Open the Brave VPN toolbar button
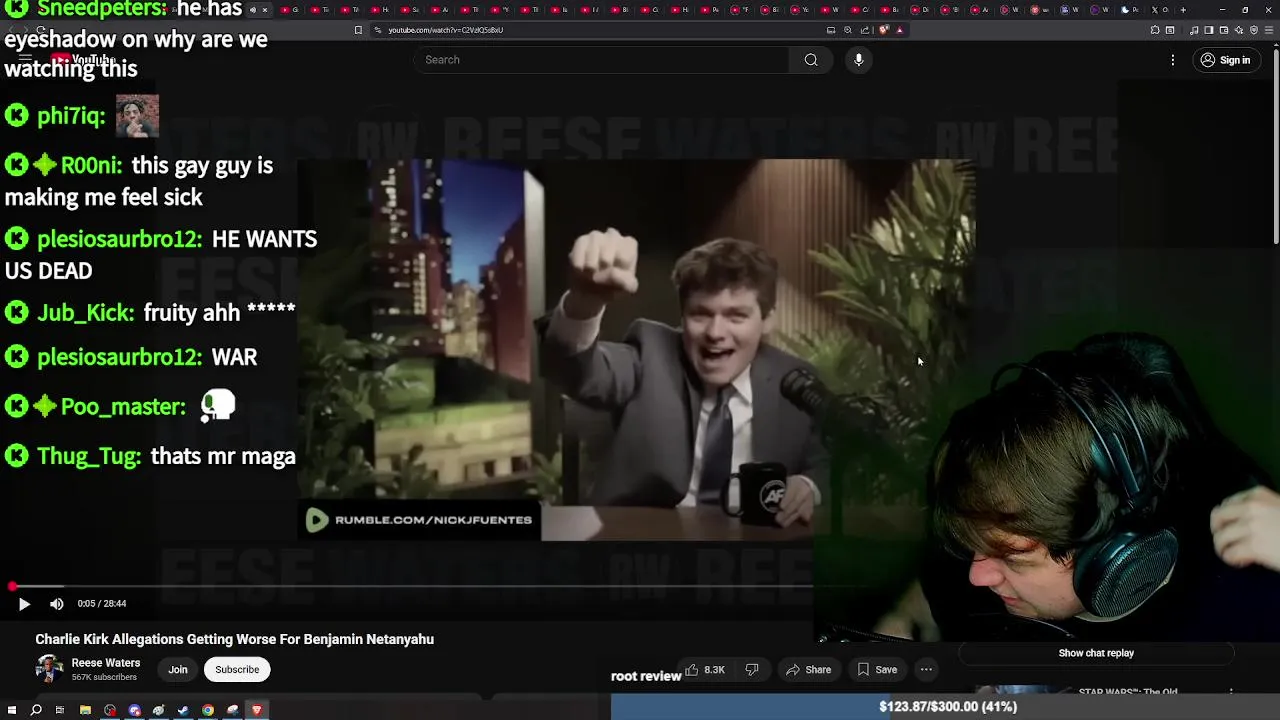 [x=1253, y=30]
